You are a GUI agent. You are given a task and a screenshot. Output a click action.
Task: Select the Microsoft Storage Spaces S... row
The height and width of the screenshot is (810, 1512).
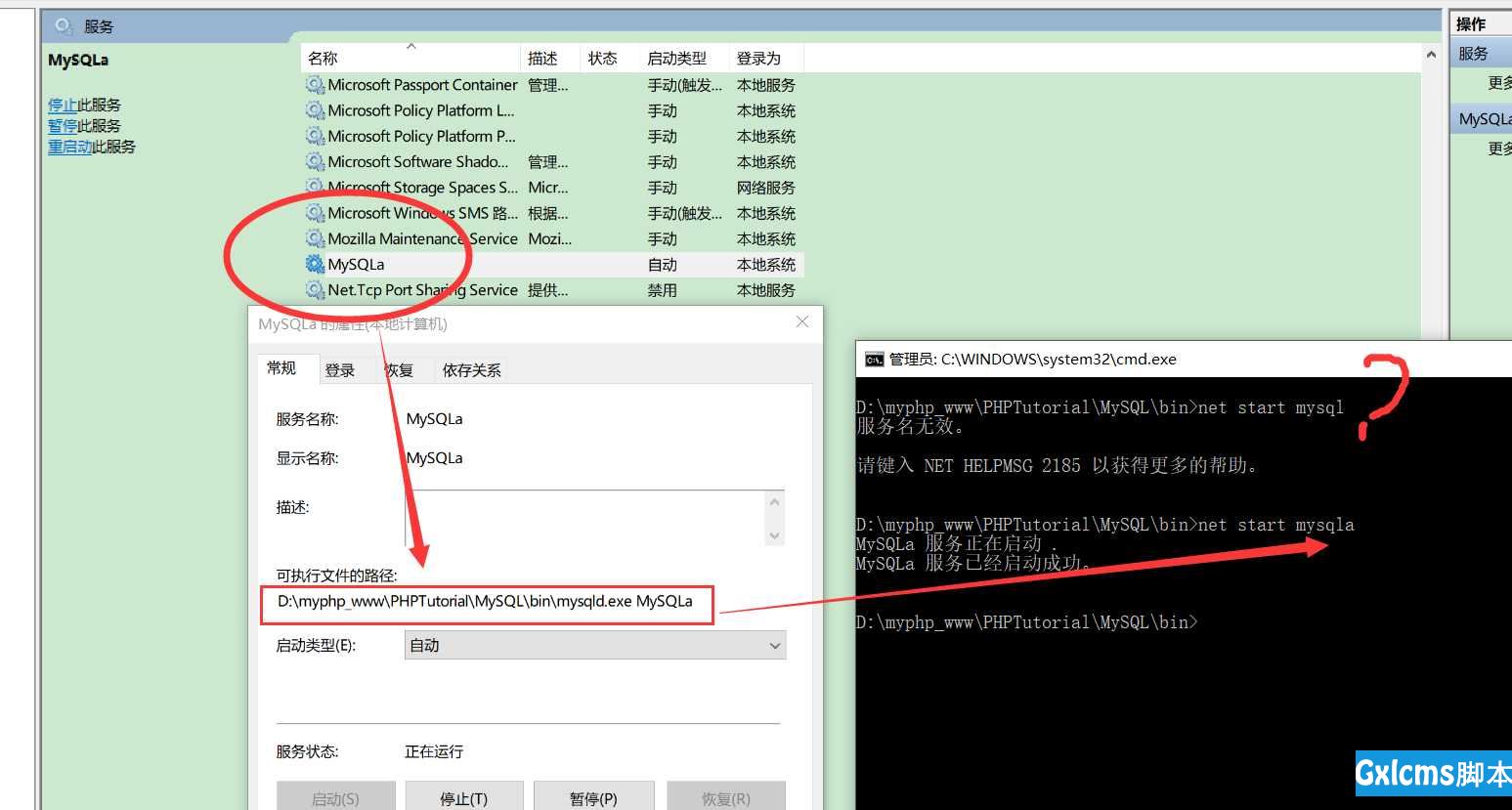(x=552, y=187)
